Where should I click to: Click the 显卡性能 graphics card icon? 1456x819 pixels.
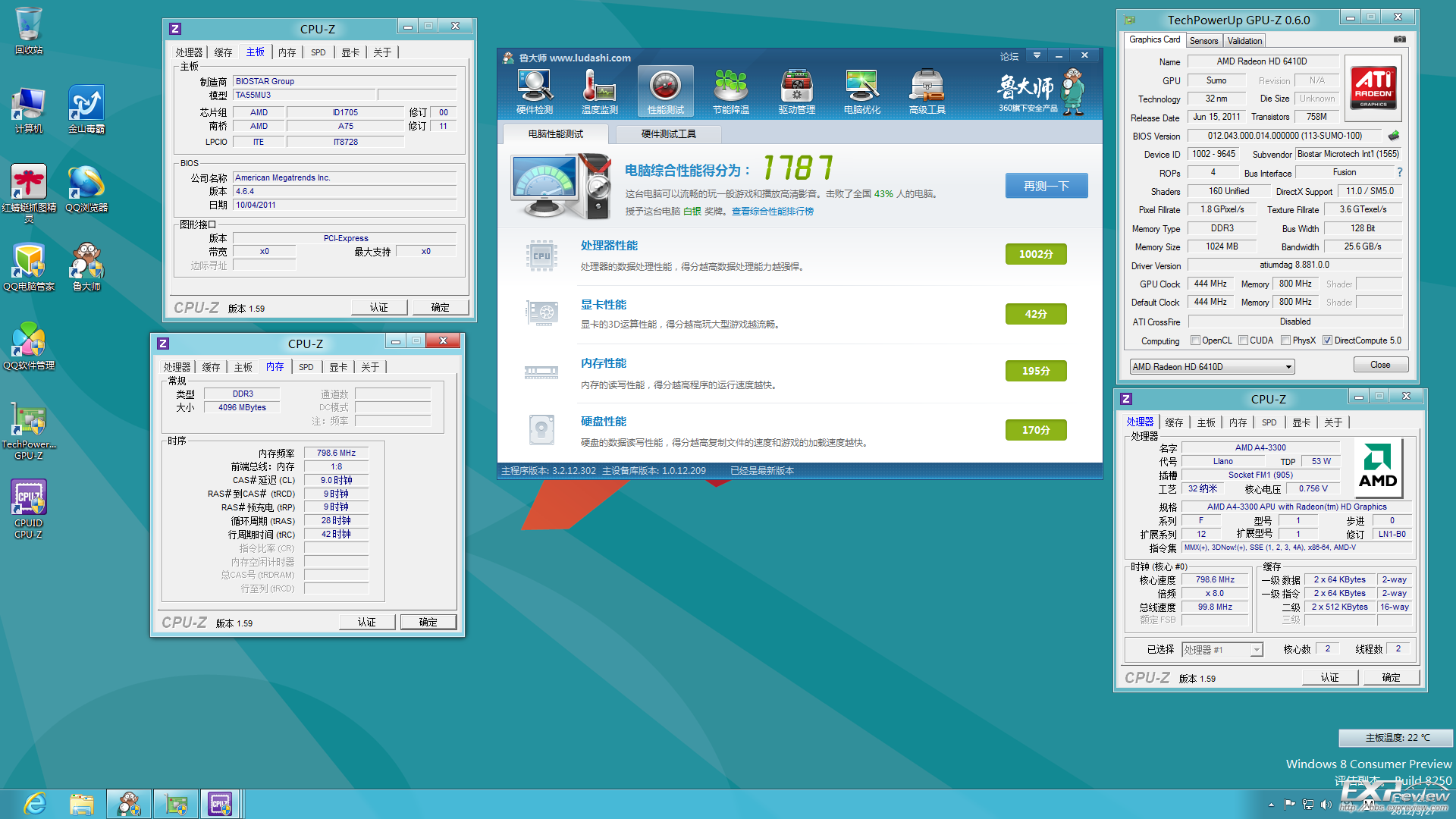[x=541, y=312]
